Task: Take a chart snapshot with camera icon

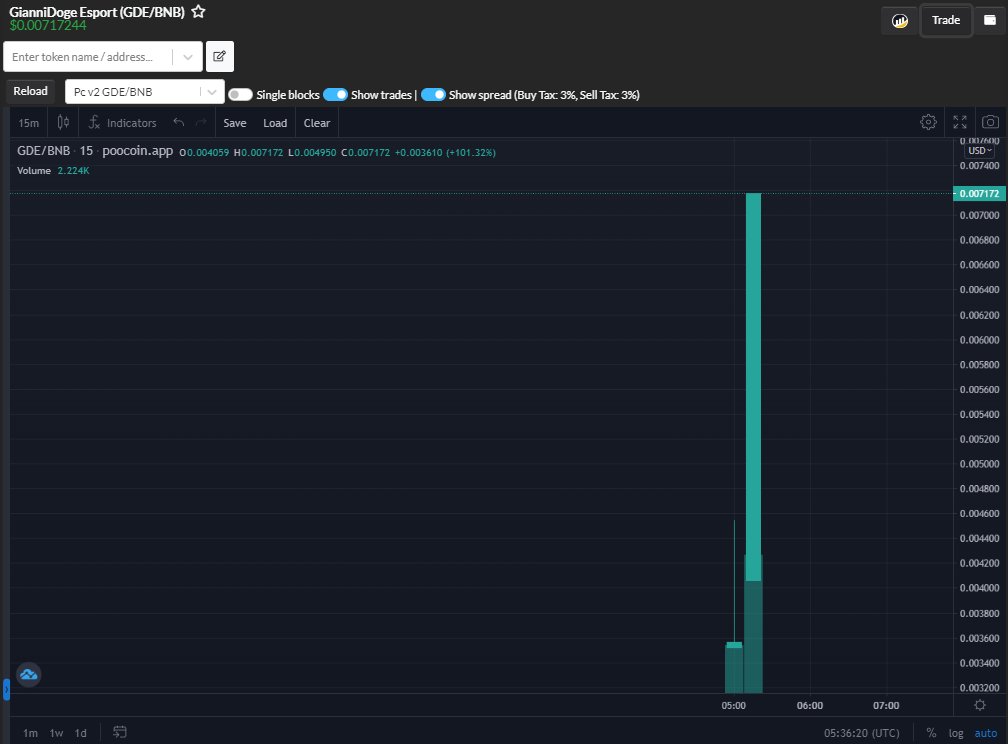Action: click(x=990, y=122)
